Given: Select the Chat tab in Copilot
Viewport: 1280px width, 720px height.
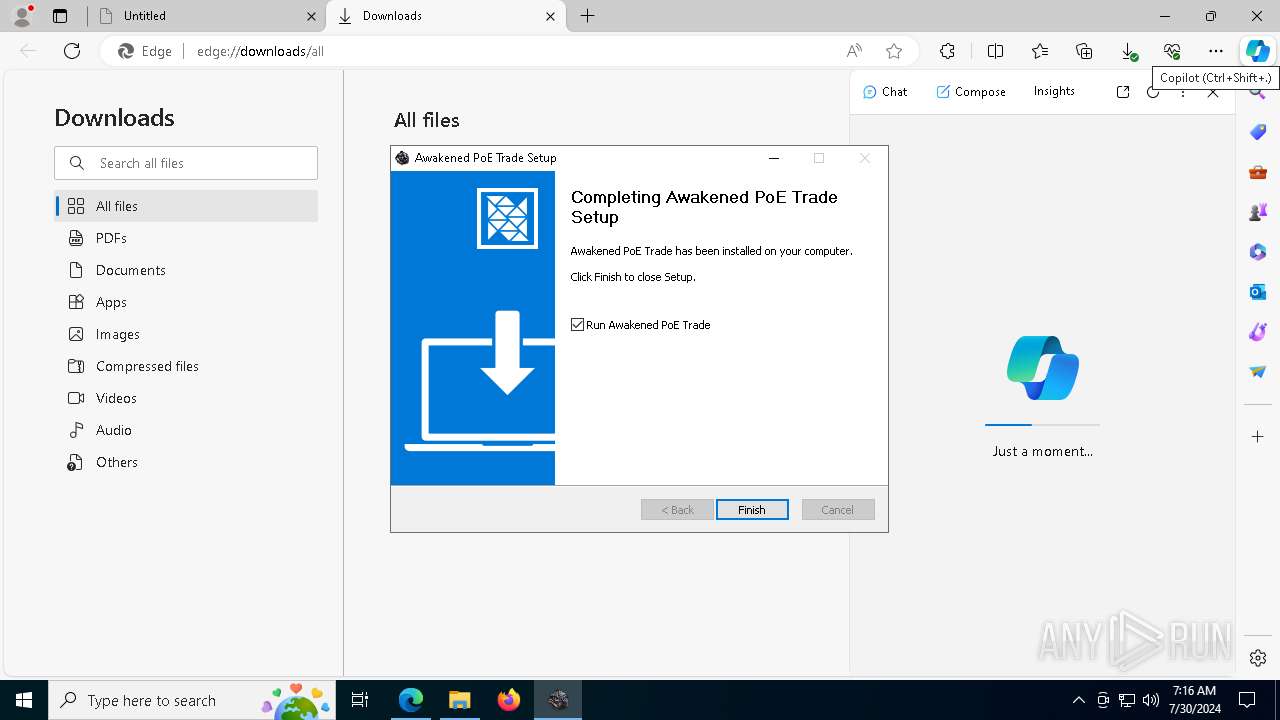Looking at the screenshot, I should coord(885,92).
